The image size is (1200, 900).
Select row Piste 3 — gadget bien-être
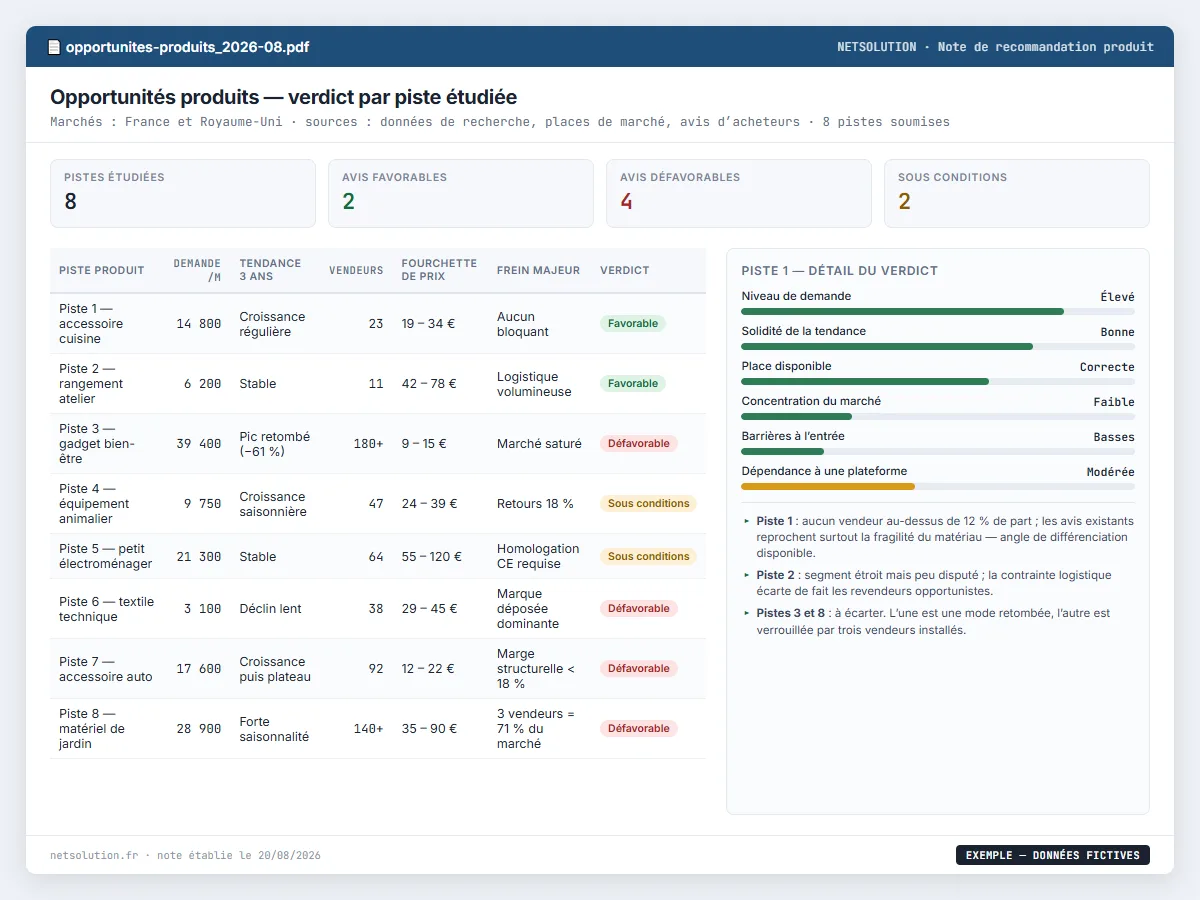[378, 444]
